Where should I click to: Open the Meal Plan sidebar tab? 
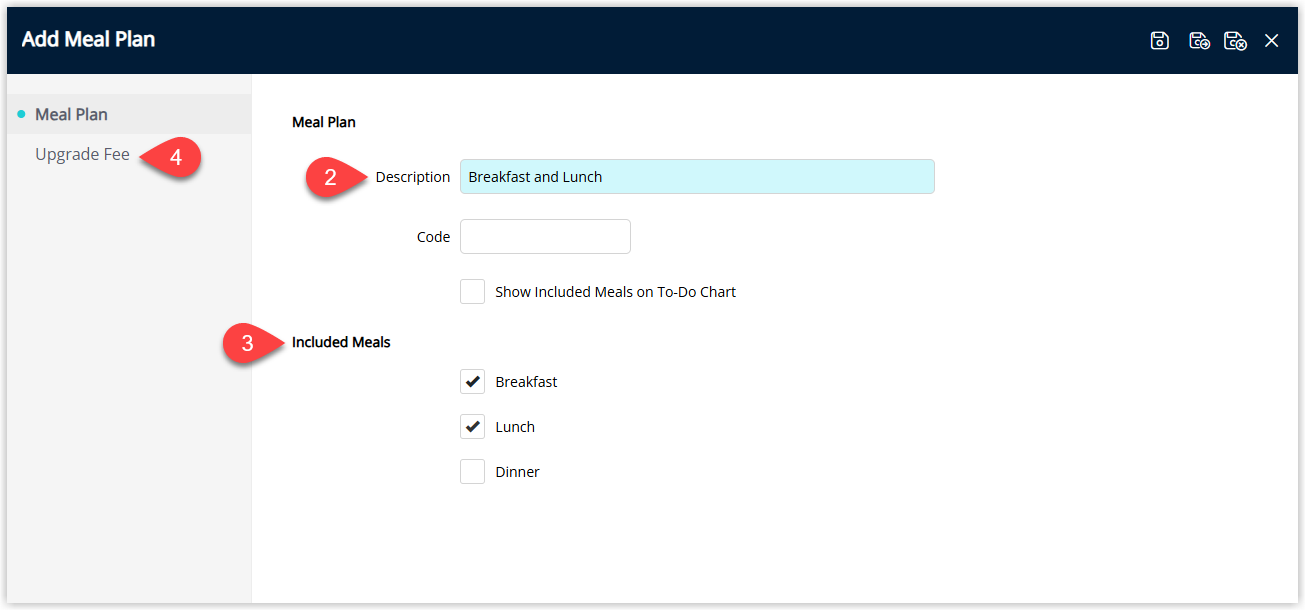click(129, 114)
